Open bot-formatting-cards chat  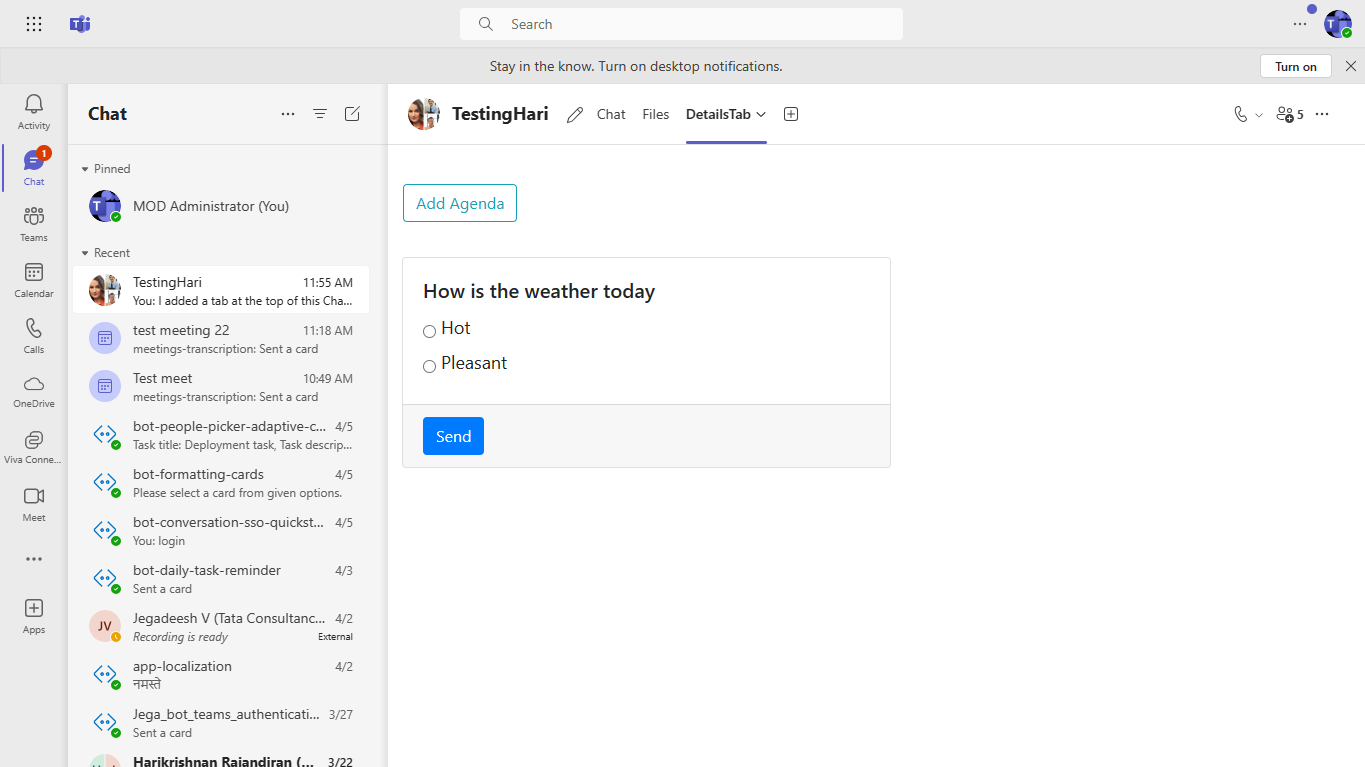point(221,482)
